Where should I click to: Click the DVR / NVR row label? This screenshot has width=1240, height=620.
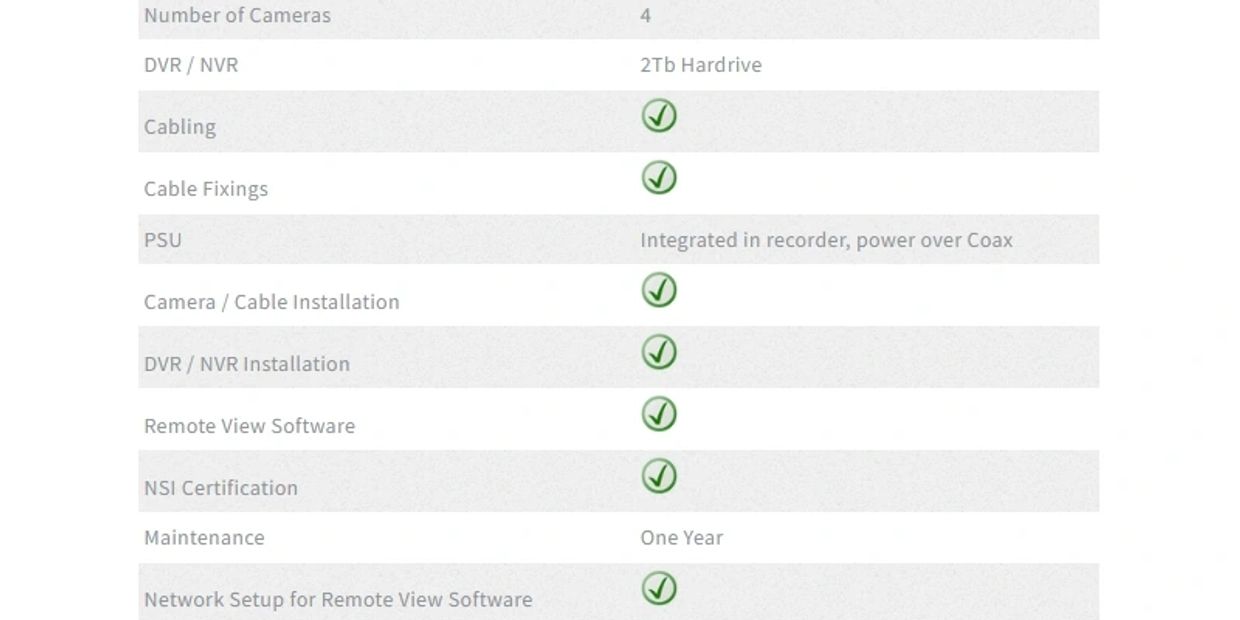point(191,65)
